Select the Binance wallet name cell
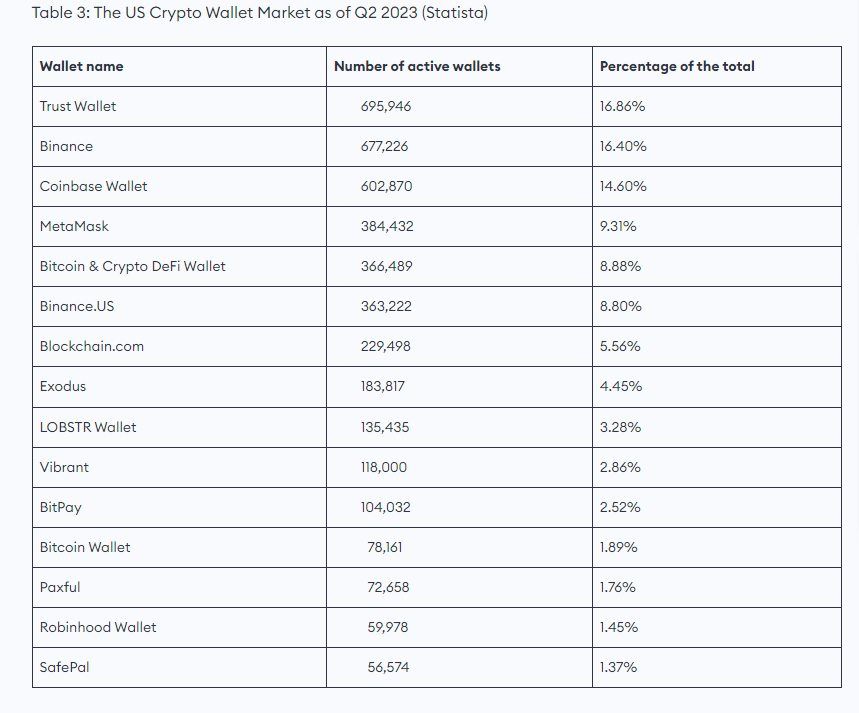 (66, 146)
